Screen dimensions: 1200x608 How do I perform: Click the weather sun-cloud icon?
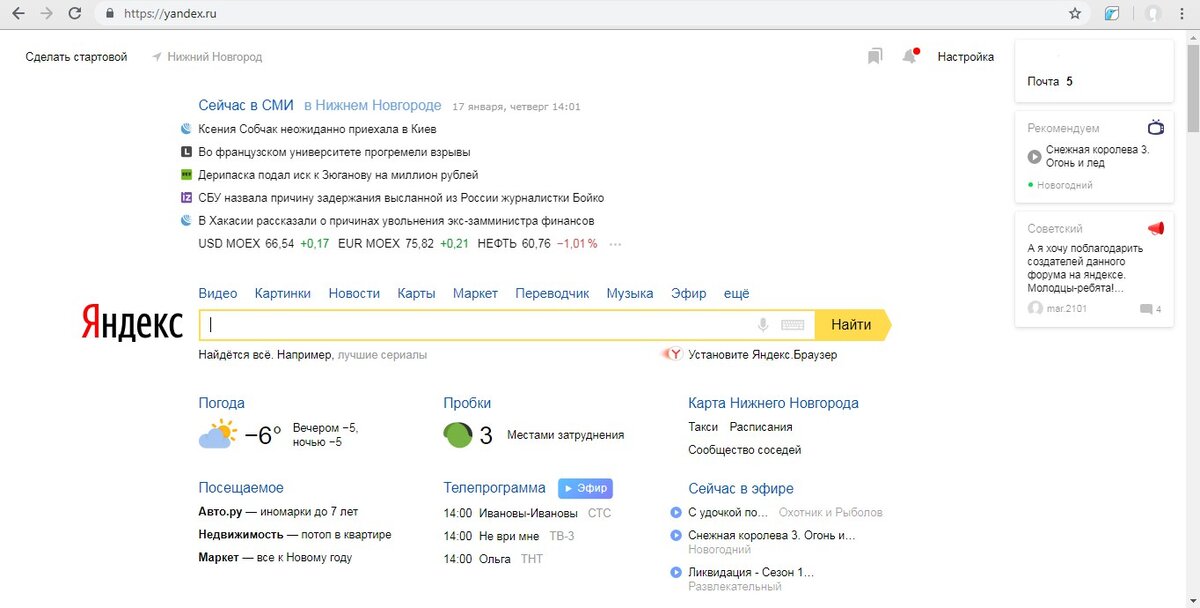point(218,435)
